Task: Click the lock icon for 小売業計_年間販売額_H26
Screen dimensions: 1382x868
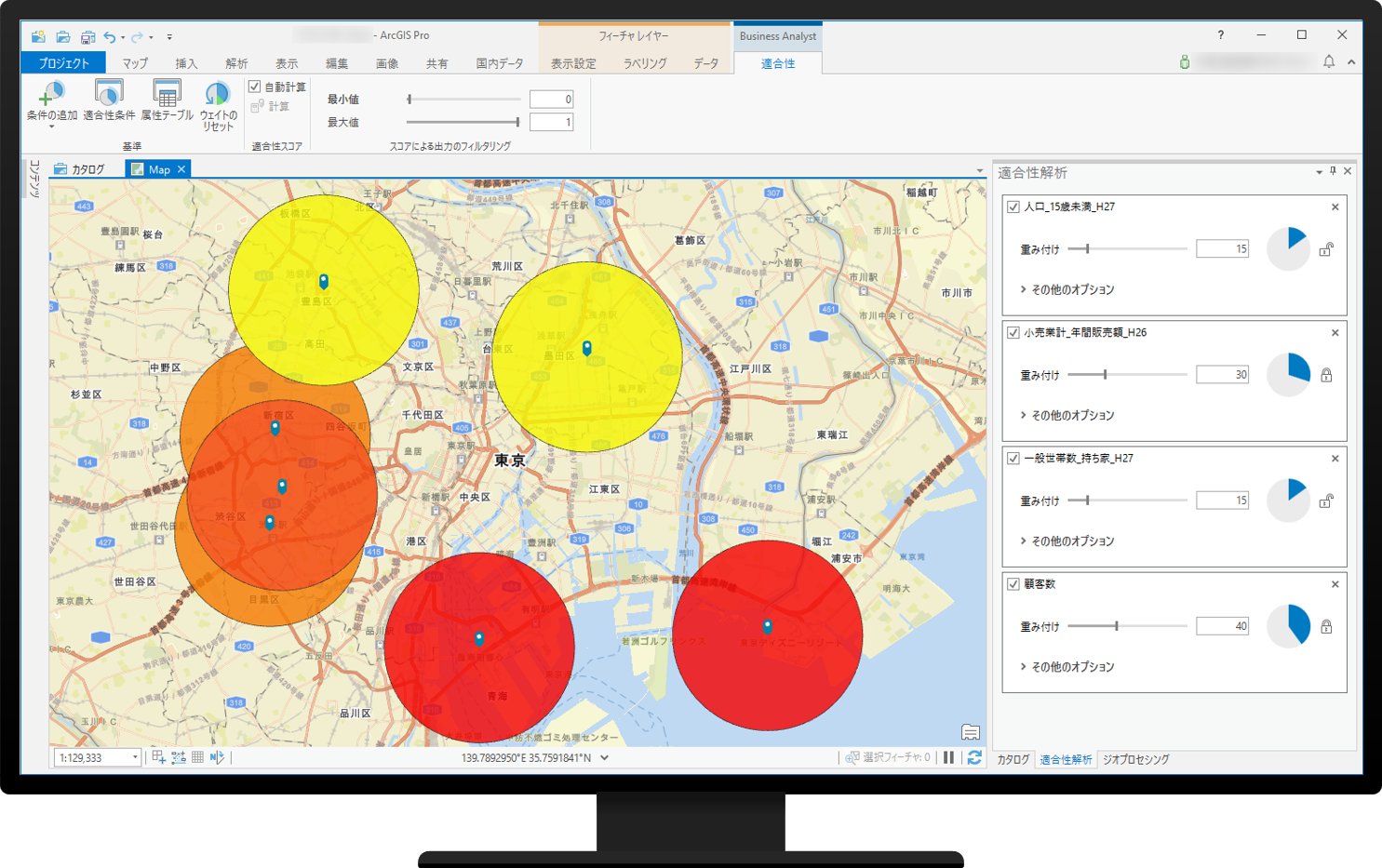Action: tap(1326, 375)
